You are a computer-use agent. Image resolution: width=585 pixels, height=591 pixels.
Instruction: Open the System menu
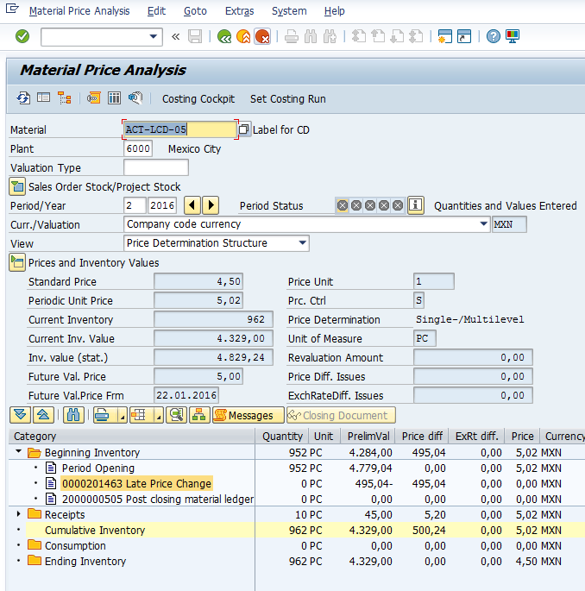(x=289, y=11)
